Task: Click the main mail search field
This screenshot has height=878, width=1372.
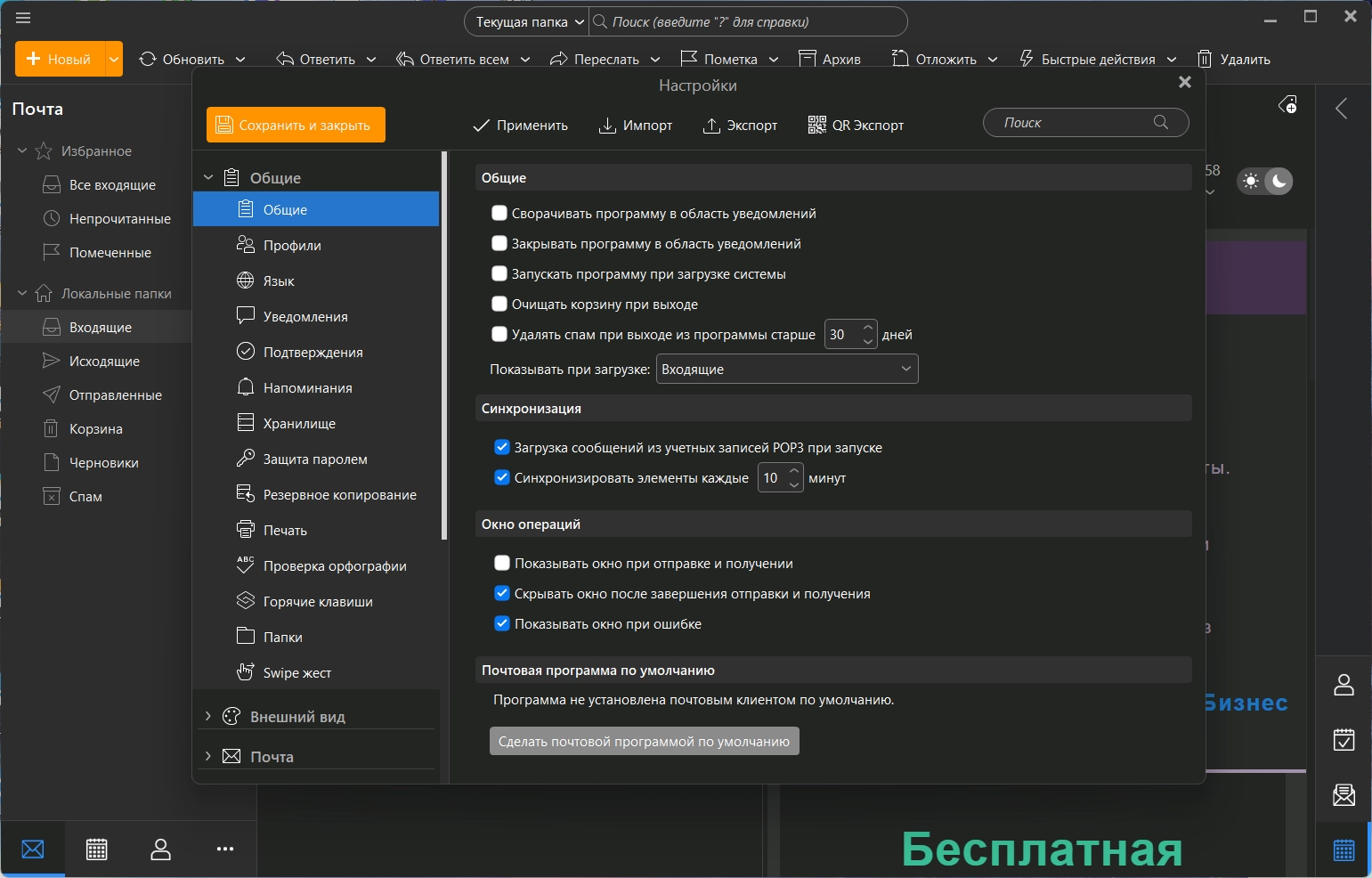Action: [748, 22]
